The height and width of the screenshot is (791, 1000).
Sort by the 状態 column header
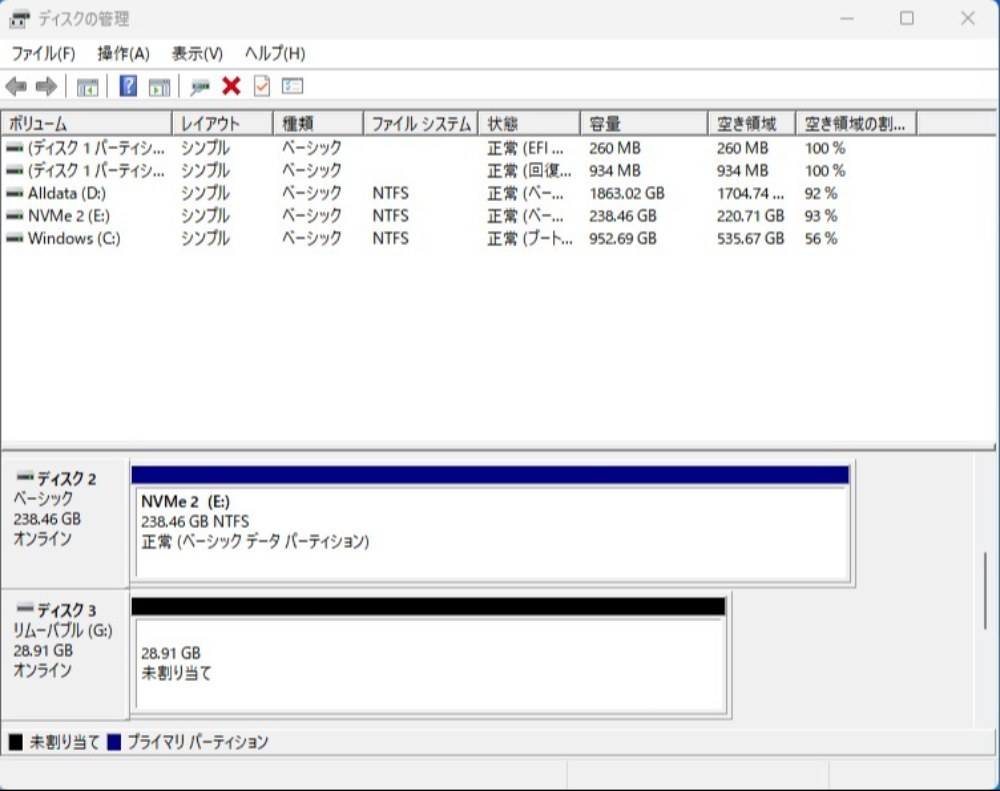point(529,124)
